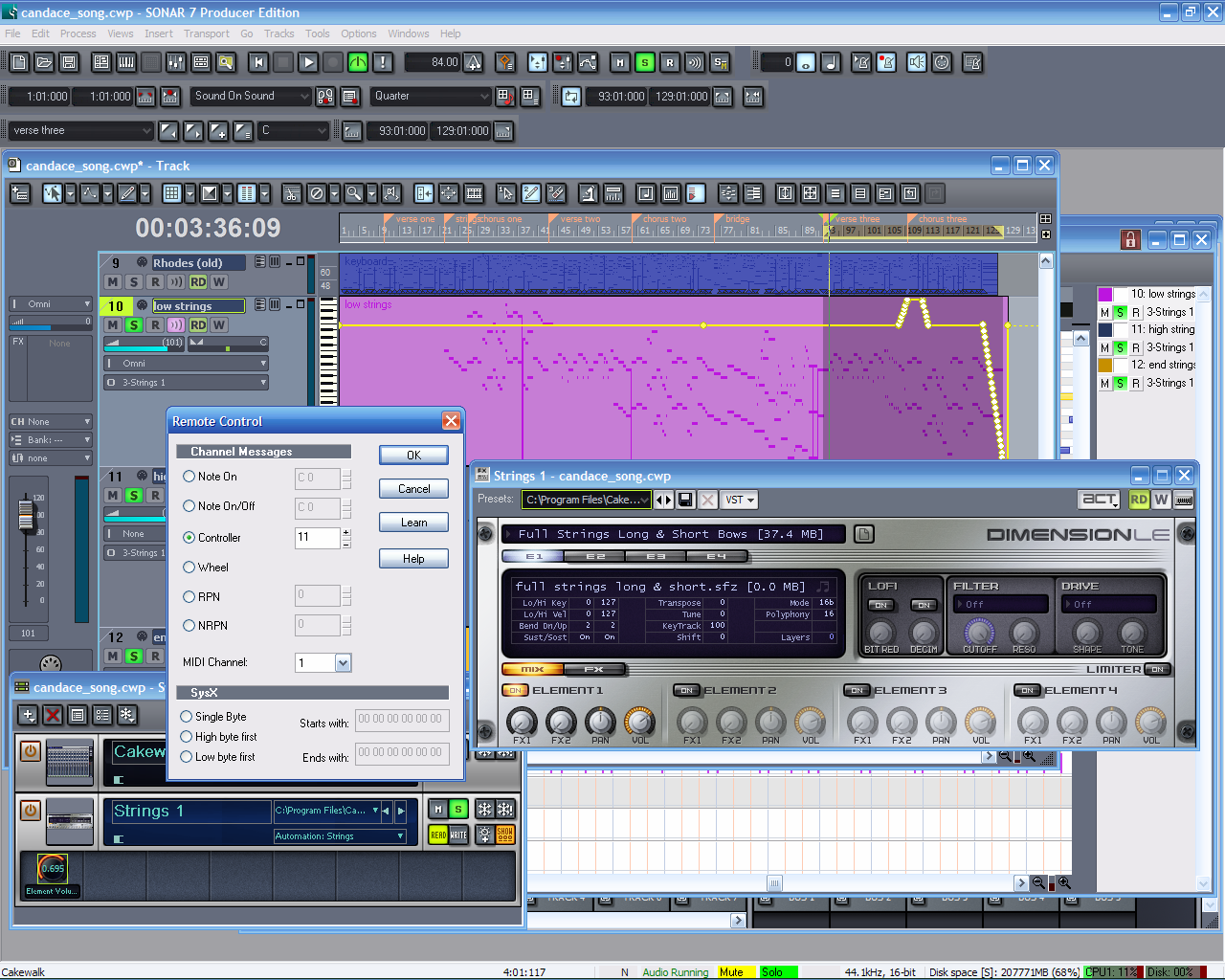This screenshot has width=1225, height=980.
Task: Click the global Mute (M) transport button
Action: (x=620, y=62)
